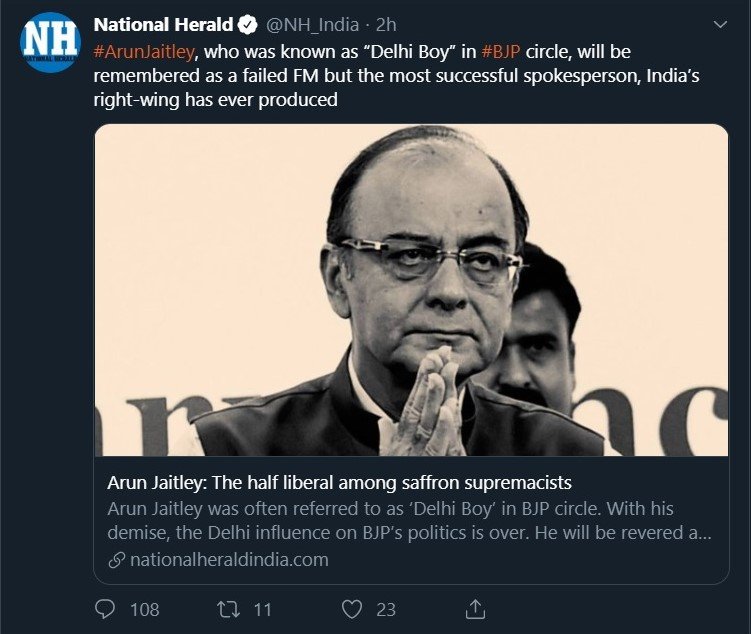Share this tweet via the share icon
This screenshot has height=634, width=751.
coord(475,608)
